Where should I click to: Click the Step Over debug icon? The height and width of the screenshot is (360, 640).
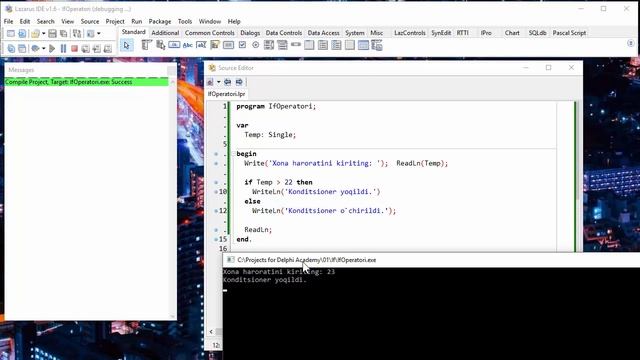[x=97, y=49]
